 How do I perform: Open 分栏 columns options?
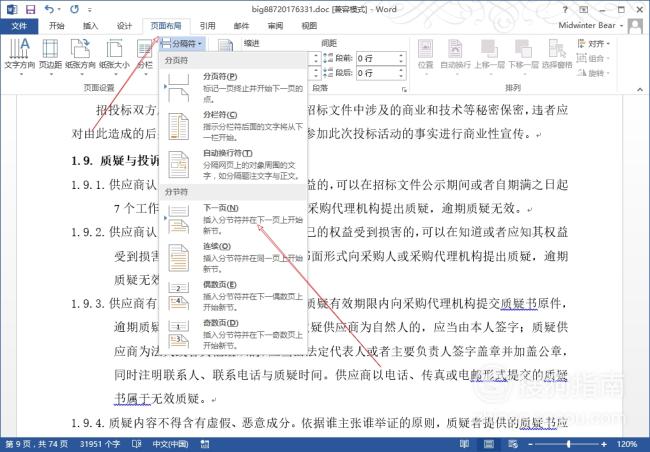[x=145, y=57]
